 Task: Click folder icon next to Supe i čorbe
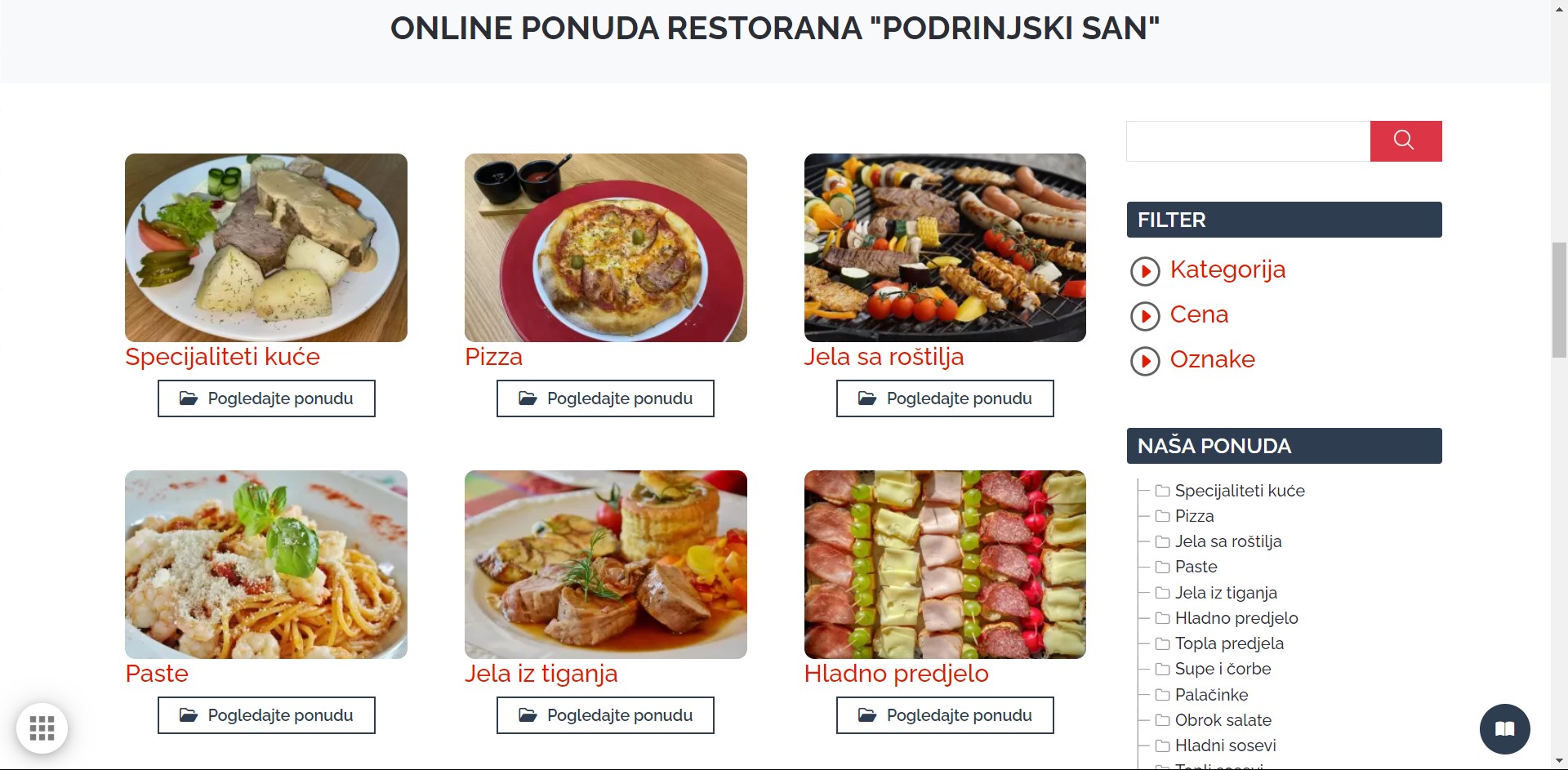tap(1162, 670)
